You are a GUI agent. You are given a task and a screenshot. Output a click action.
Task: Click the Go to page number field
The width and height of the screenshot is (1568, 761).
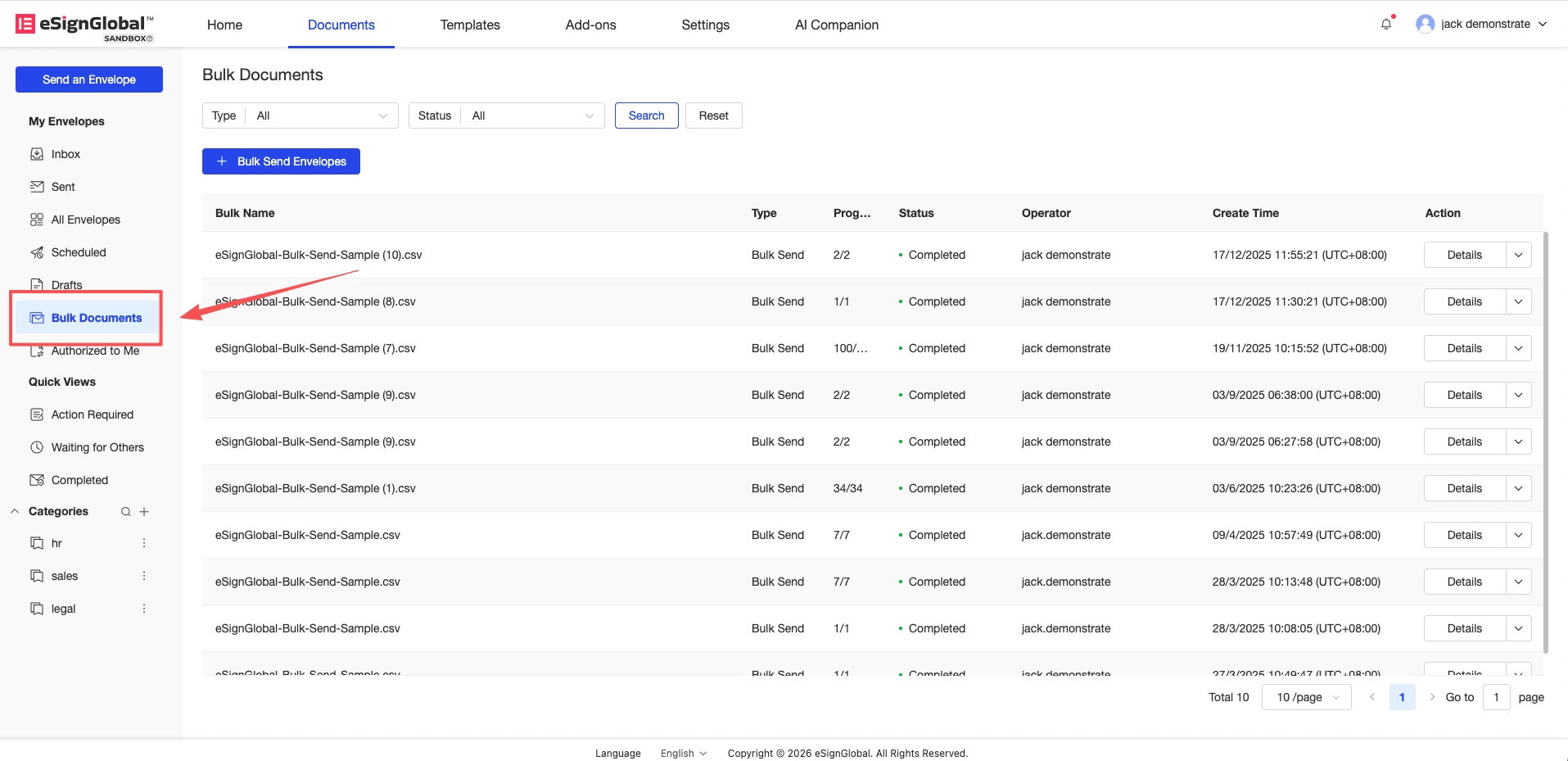click(x=1496, y=697)
